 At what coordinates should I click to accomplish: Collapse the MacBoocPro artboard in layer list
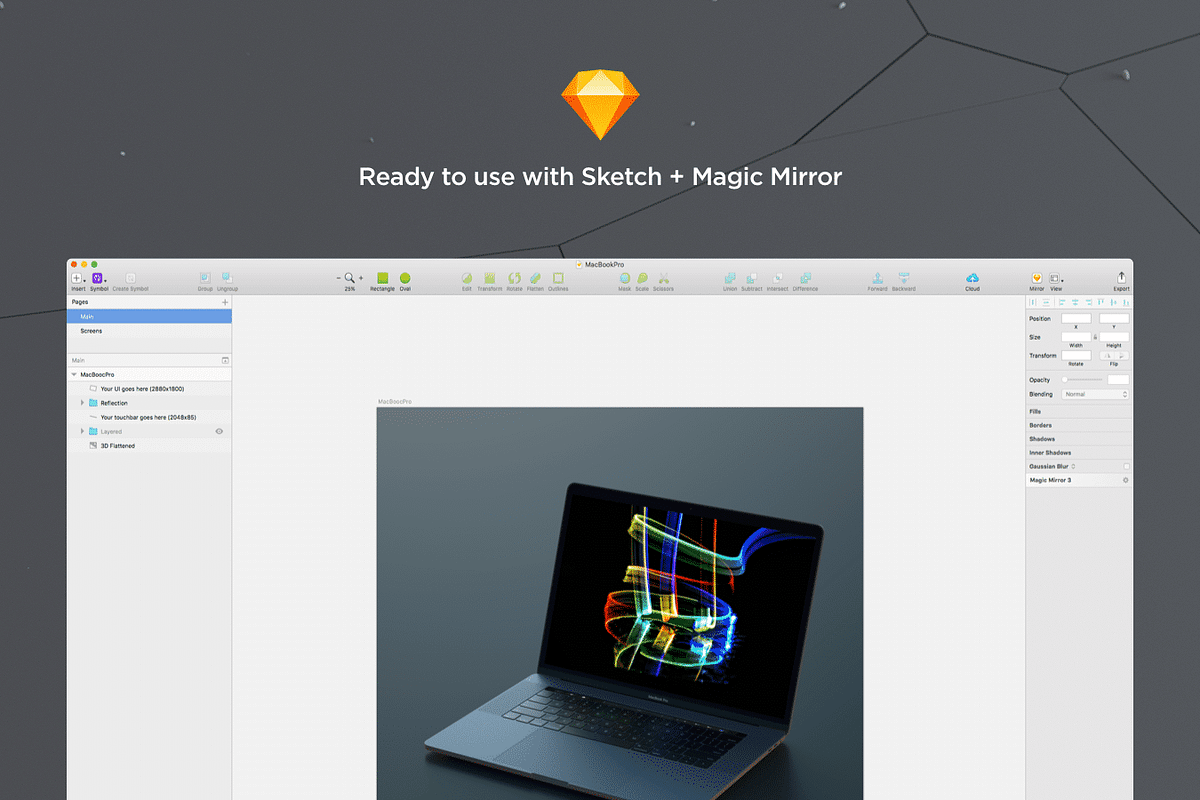tap(74, 374)
